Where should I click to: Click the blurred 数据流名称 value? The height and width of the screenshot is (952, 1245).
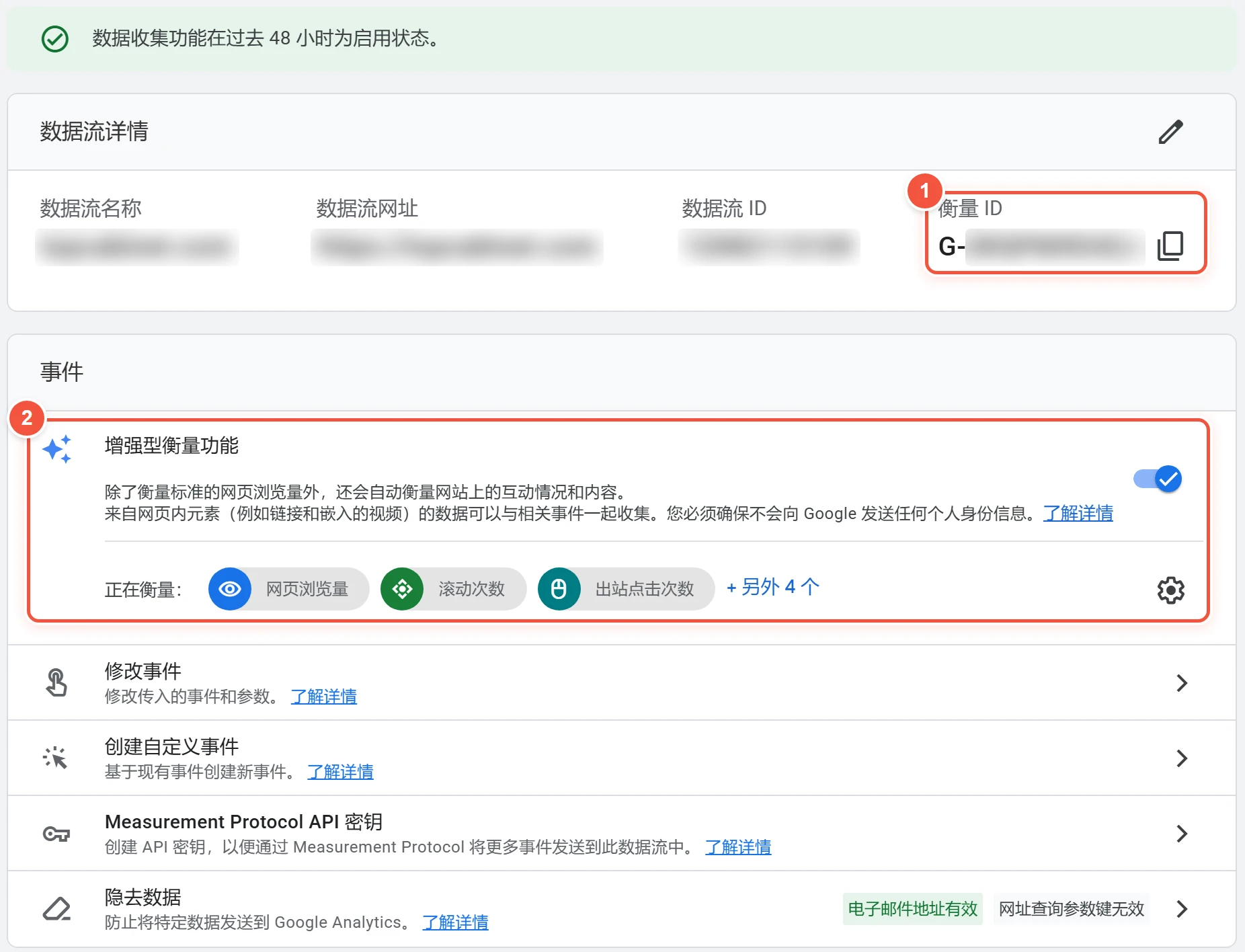pos(137,247)
